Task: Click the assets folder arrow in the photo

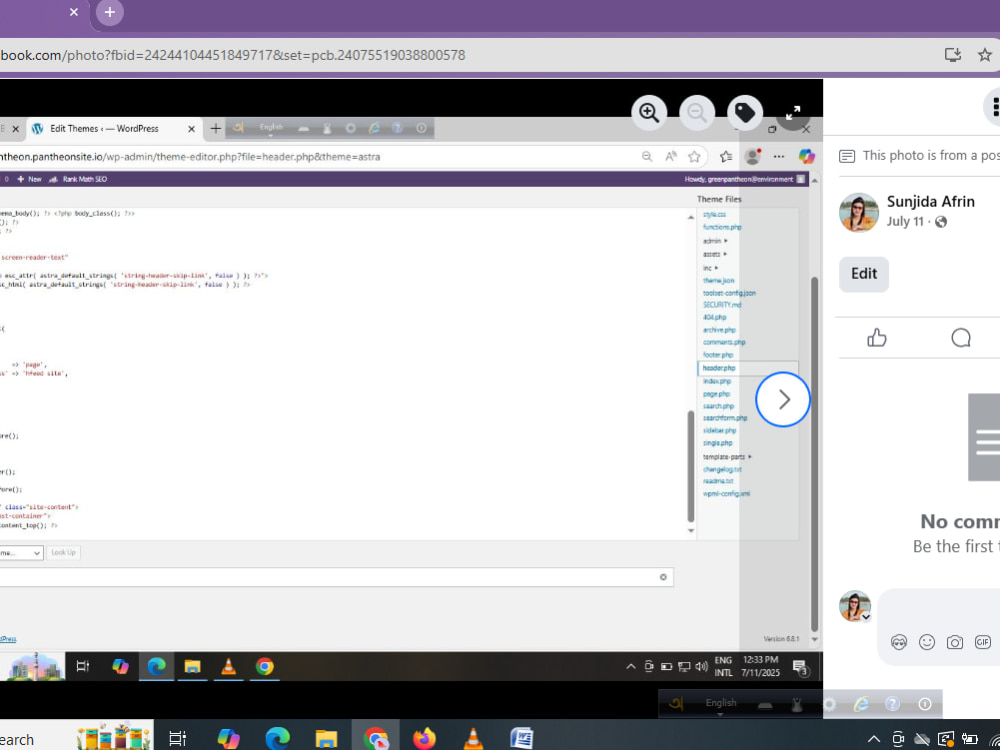Action: pyautogui.click(x=725, y=254)
